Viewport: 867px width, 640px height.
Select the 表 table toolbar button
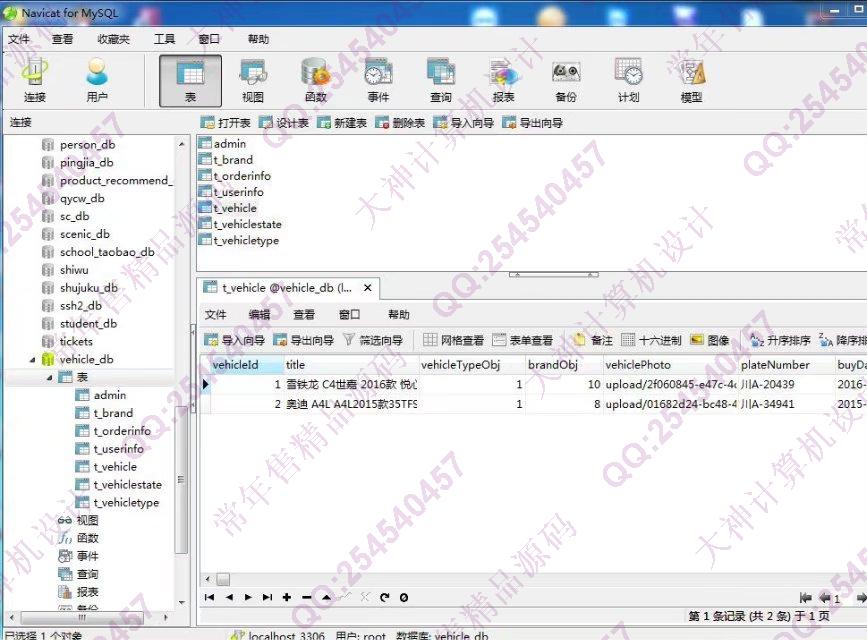point(190,81)
